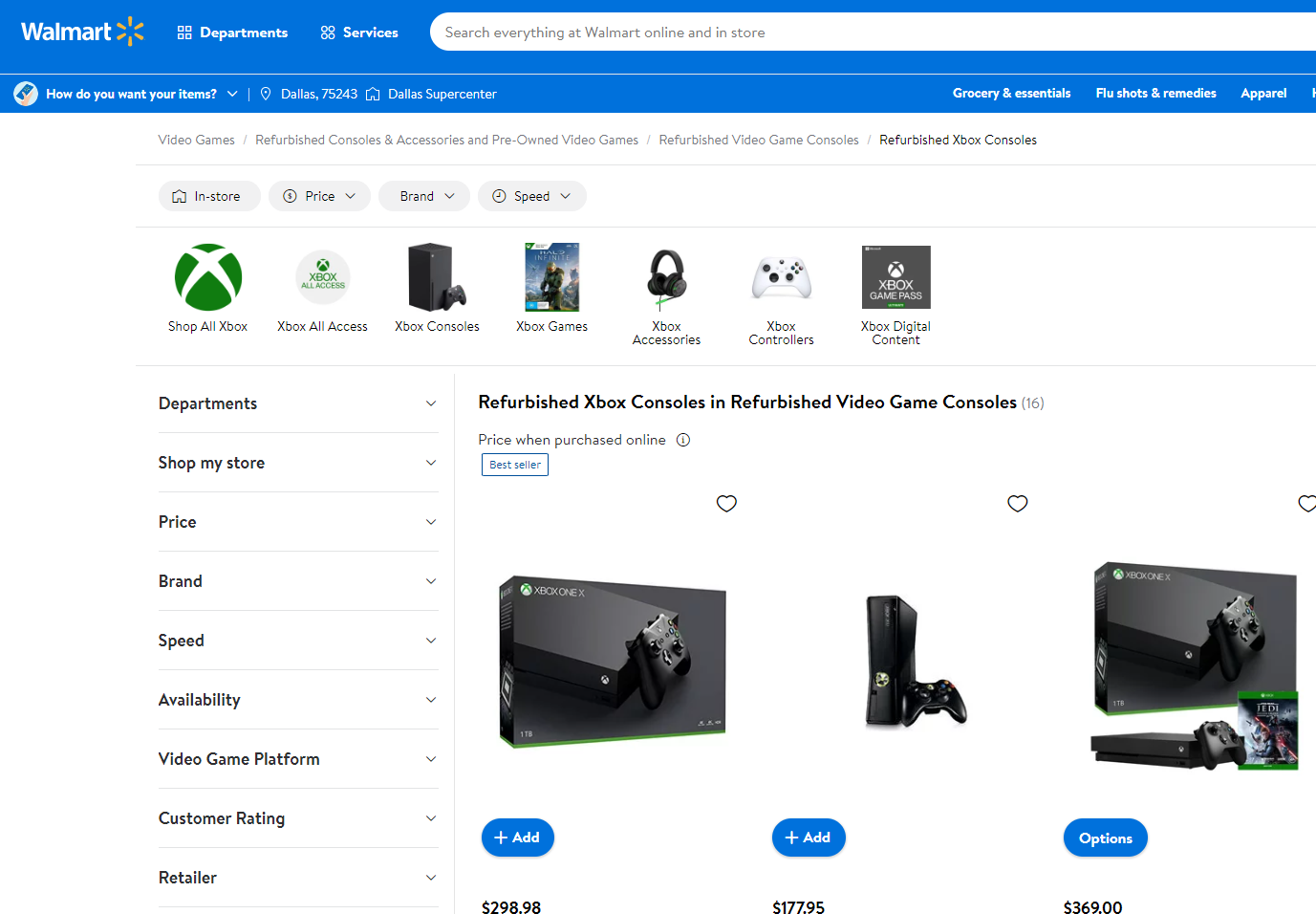This screenshot has width=1316, height=914.
Task: Toggle the heart favorite on Xbox One X console
Action: tap(726, 503)
